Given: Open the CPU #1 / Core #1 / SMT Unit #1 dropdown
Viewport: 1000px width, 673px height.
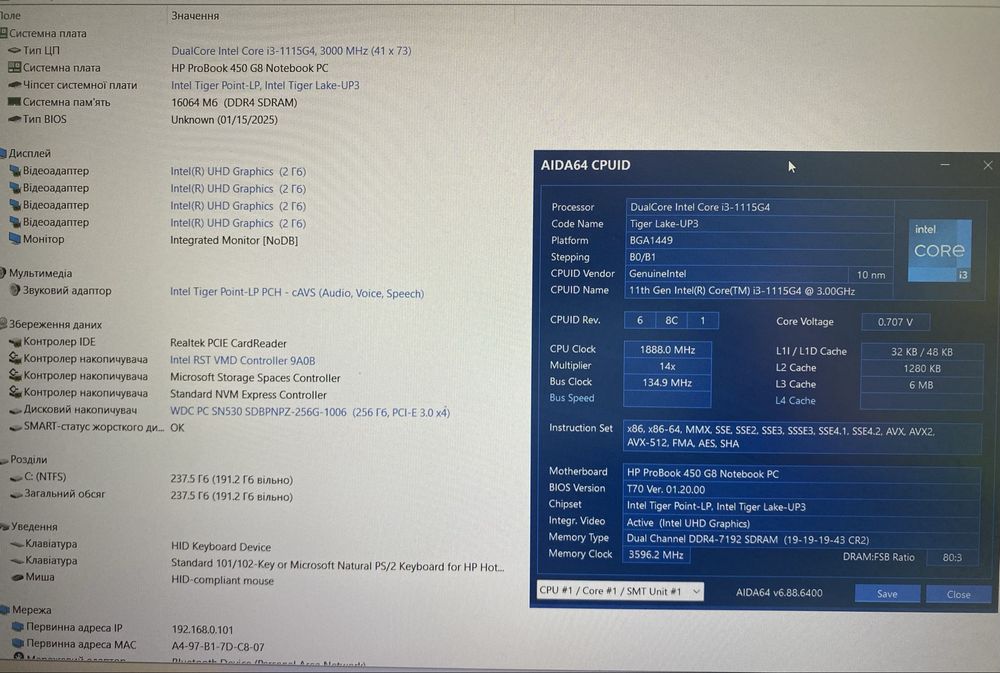Looking at the screenshot, I should (x=621, y=591).
